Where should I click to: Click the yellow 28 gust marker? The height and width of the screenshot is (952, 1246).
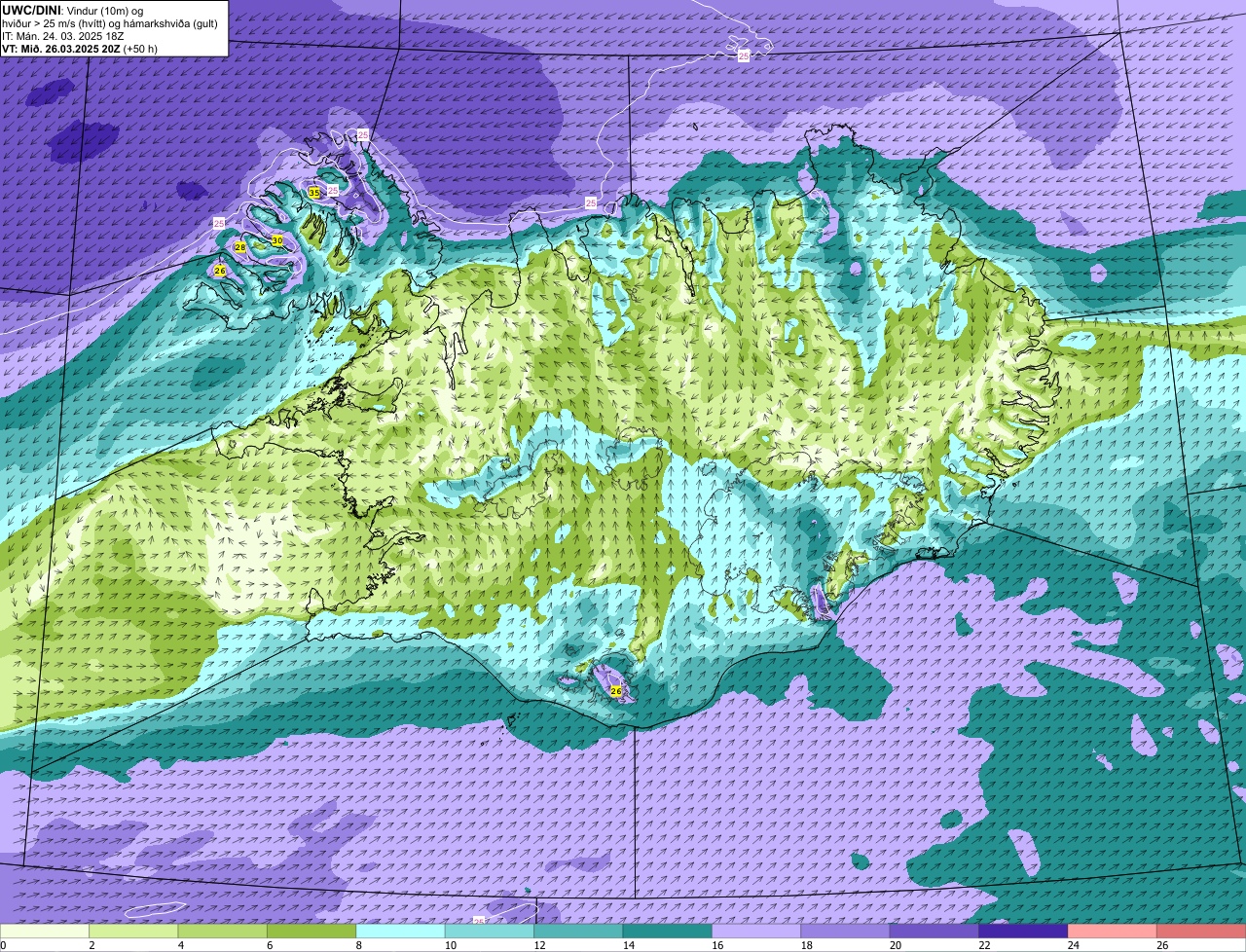(x=240, y=247)
